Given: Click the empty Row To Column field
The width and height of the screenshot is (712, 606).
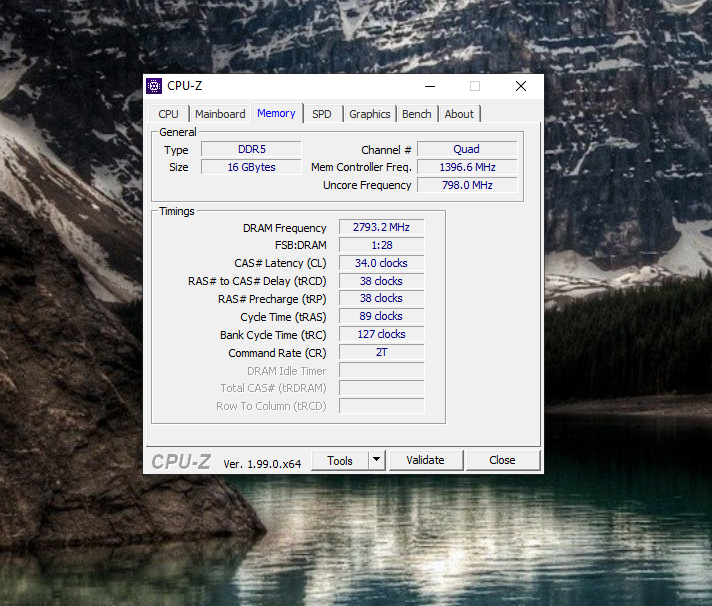Looking at the screenshot, I should pos(381,406).
